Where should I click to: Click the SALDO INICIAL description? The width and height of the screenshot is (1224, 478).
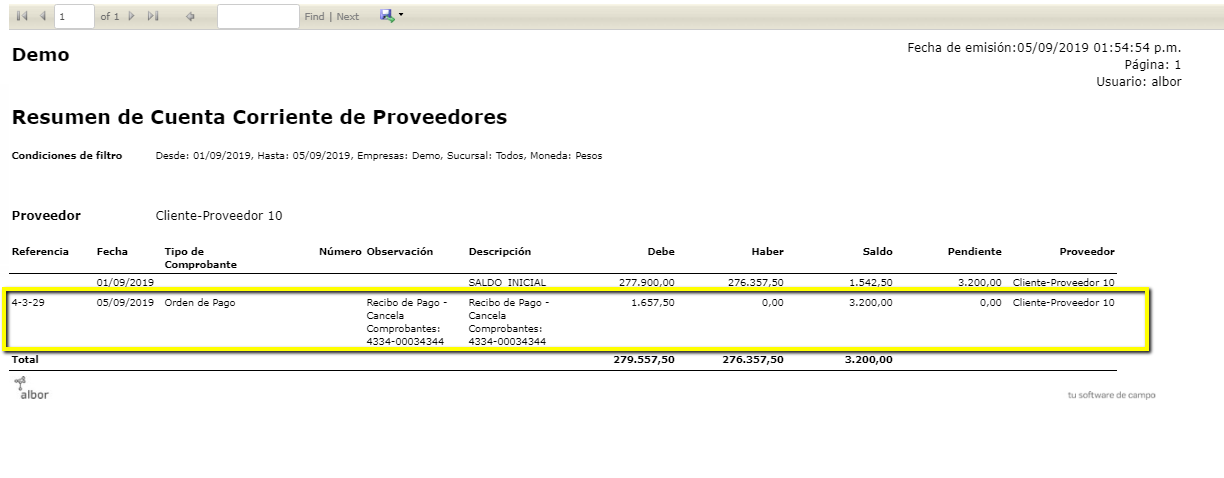click(x=507, y=283)
